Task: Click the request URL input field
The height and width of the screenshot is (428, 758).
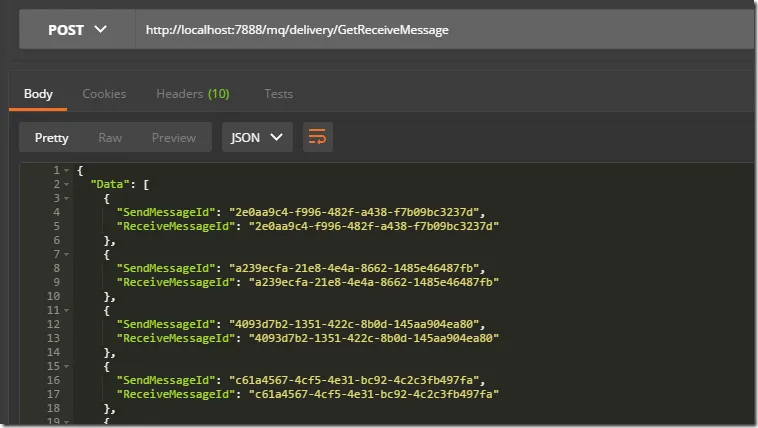Action: coord(445,30)
